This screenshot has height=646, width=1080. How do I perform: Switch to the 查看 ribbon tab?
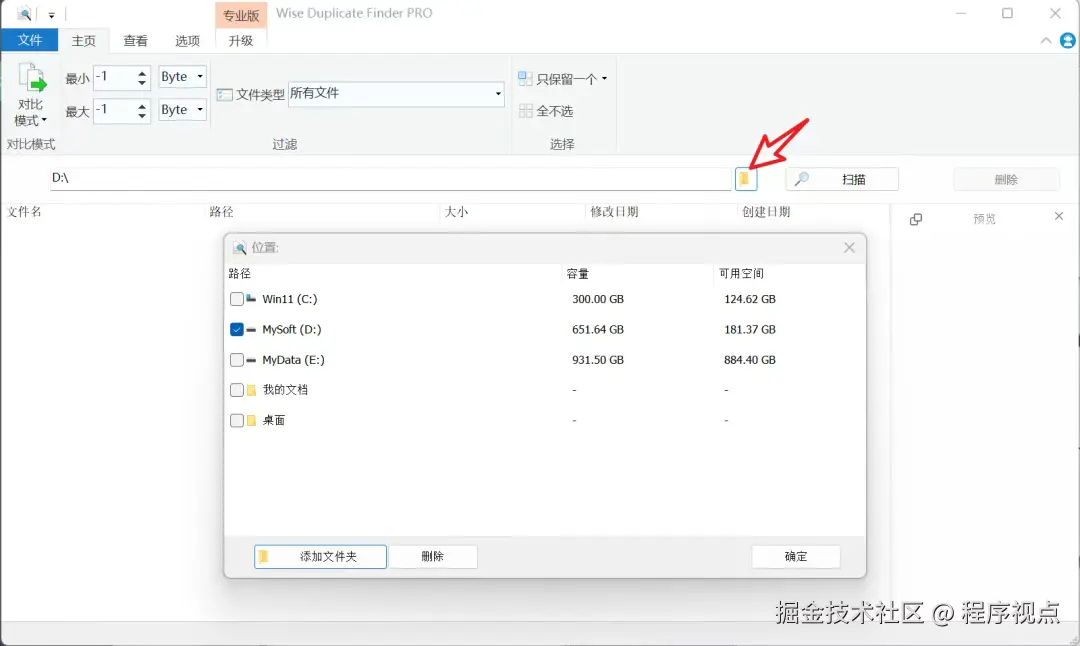click(135, 41)
